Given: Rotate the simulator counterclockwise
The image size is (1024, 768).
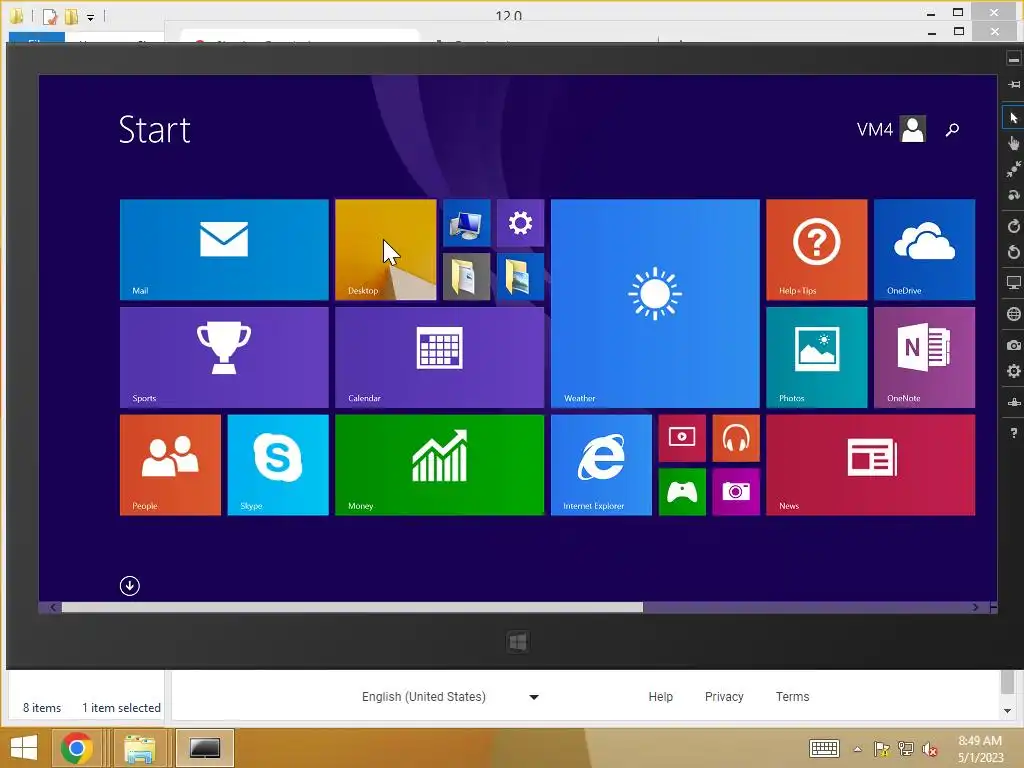Looking at the screenshot, I should pos(1014,252).
